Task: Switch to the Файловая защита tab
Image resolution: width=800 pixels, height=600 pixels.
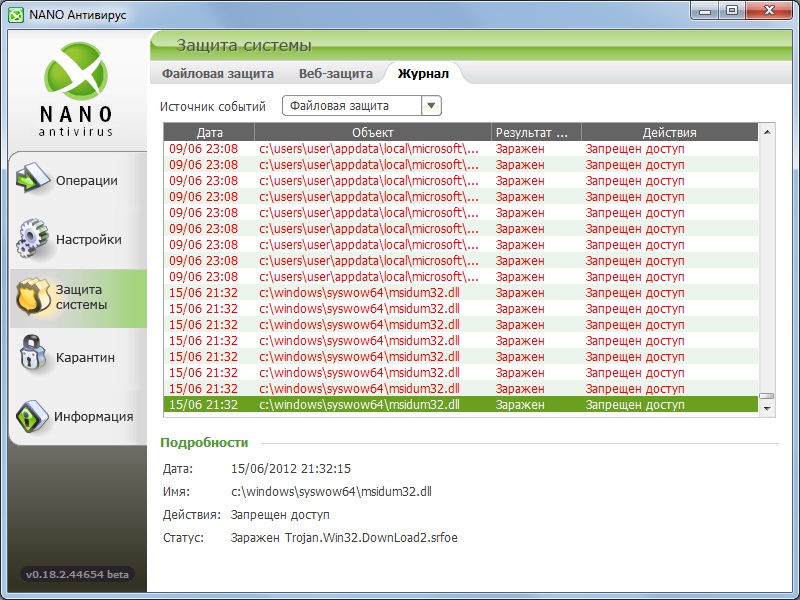Action: (217, 73)
